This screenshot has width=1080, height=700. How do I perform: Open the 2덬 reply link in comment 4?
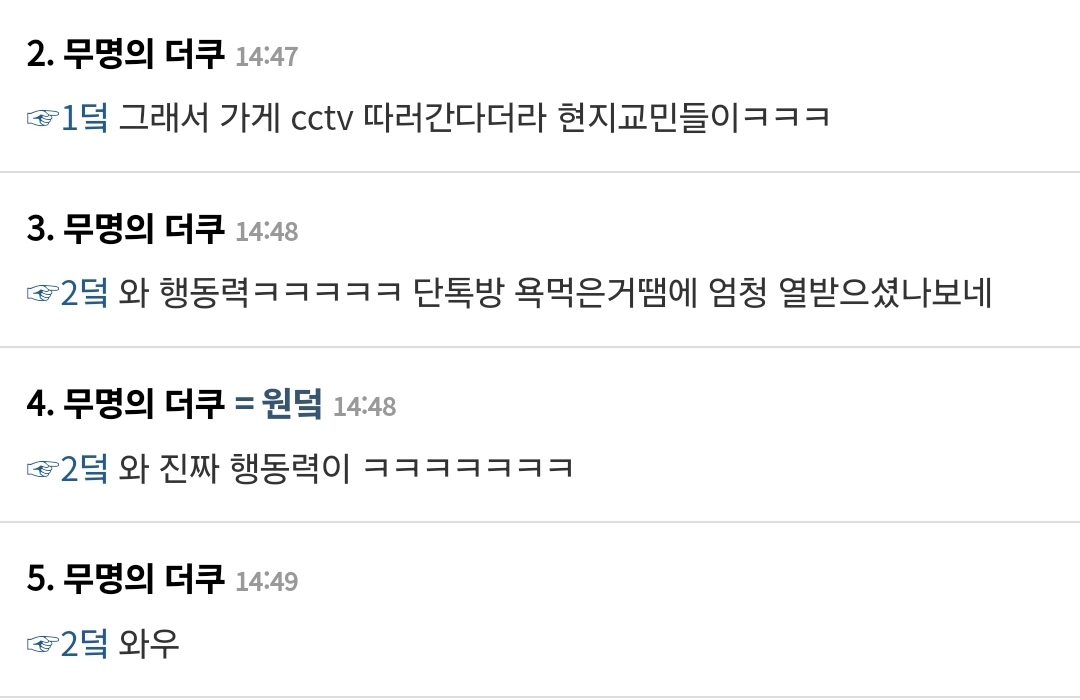coord(85,468)
